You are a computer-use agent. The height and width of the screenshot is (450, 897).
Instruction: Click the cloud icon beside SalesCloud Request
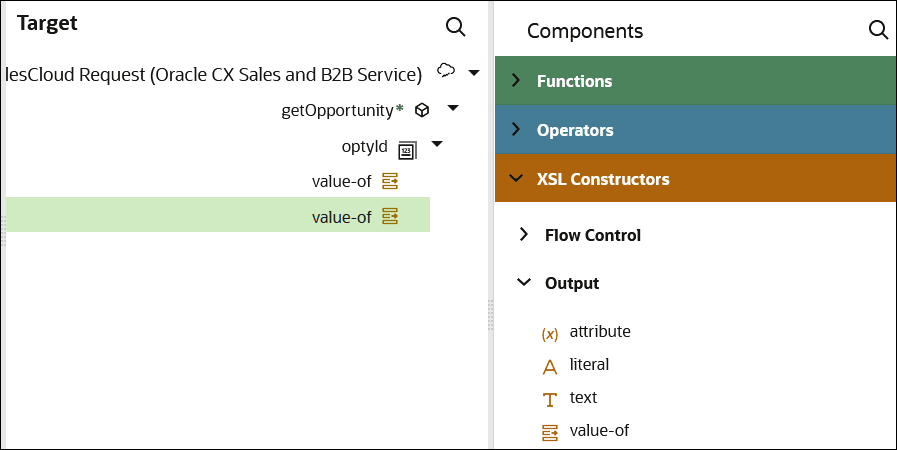tap(446, 72)
